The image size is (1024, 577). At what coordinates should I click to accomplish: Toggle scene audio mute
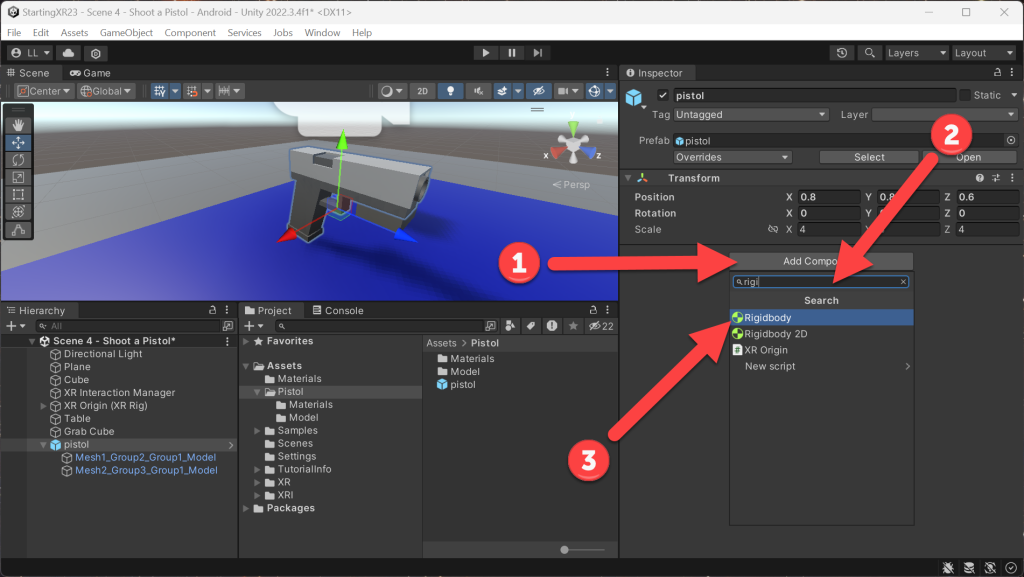(478, 91)
